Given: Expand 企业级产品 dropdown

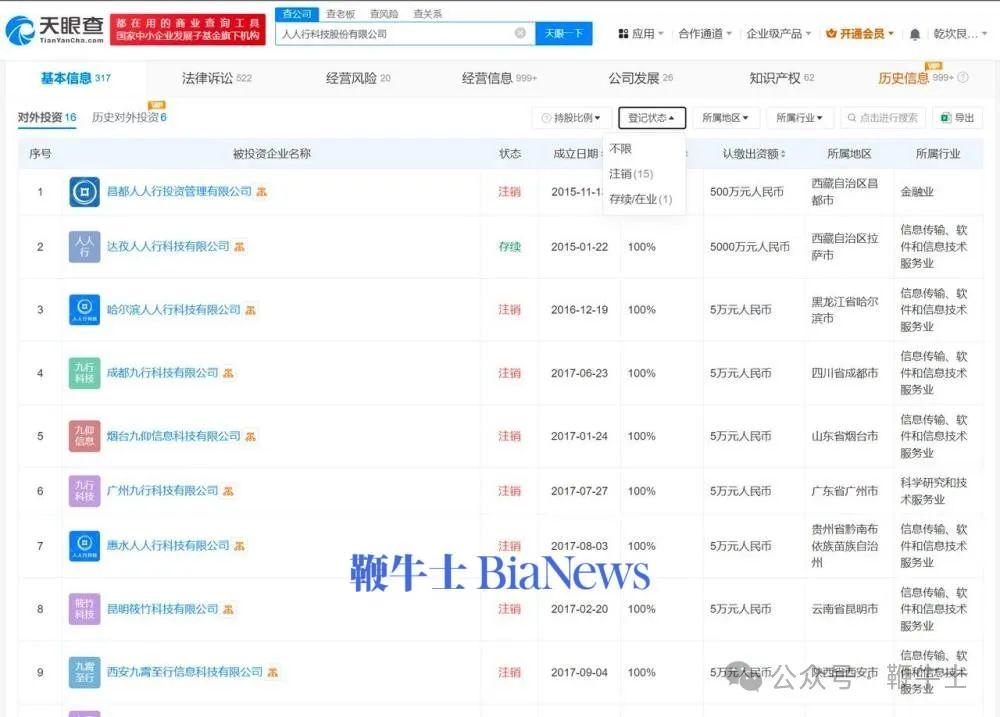Looking at the screenshot, I should pyautogui.click(x=779, y=34).
